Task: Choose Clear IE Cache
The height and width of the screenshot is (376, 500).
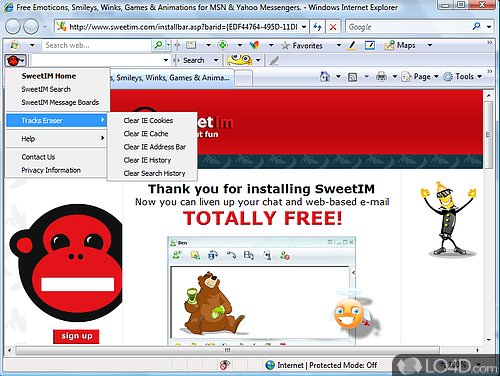Action: 152,134
